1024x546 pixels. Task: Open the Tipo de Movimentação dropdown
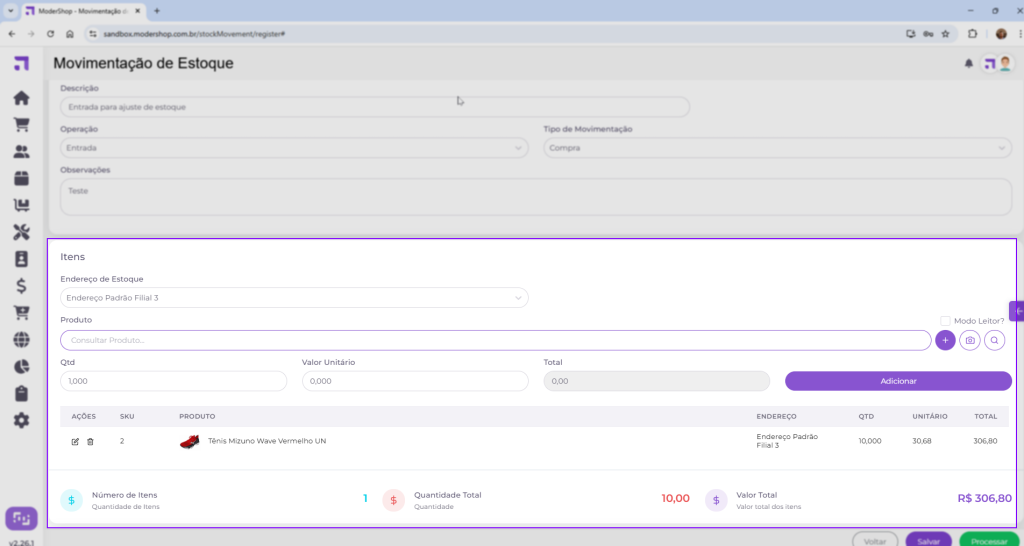(777, 148)
